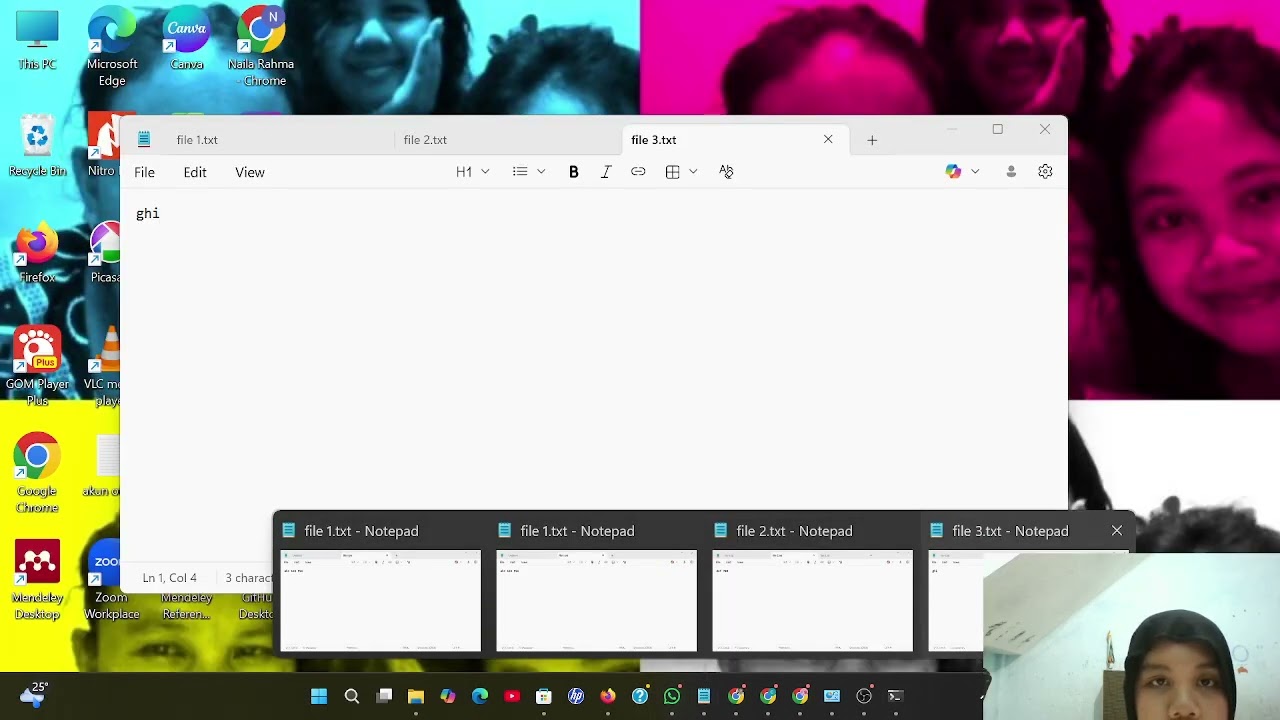
Task: Open Copilot icon in Notepad toolbar
Action: [953, 172]
